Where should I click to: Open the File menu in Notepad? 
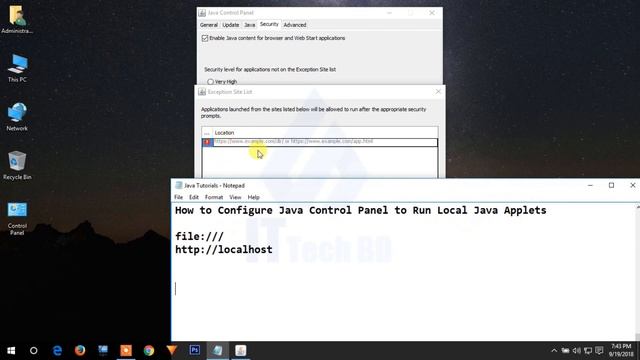[178, 197]
